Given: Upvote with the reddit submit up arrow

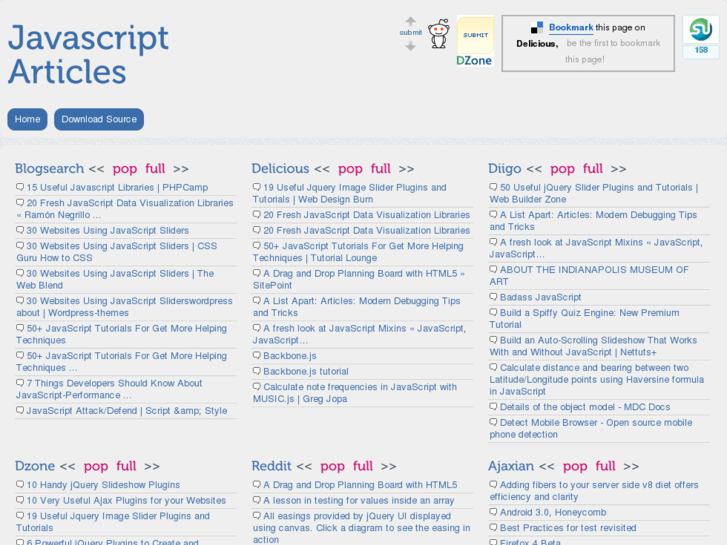Looking at the screenshot, I should 410,21.
